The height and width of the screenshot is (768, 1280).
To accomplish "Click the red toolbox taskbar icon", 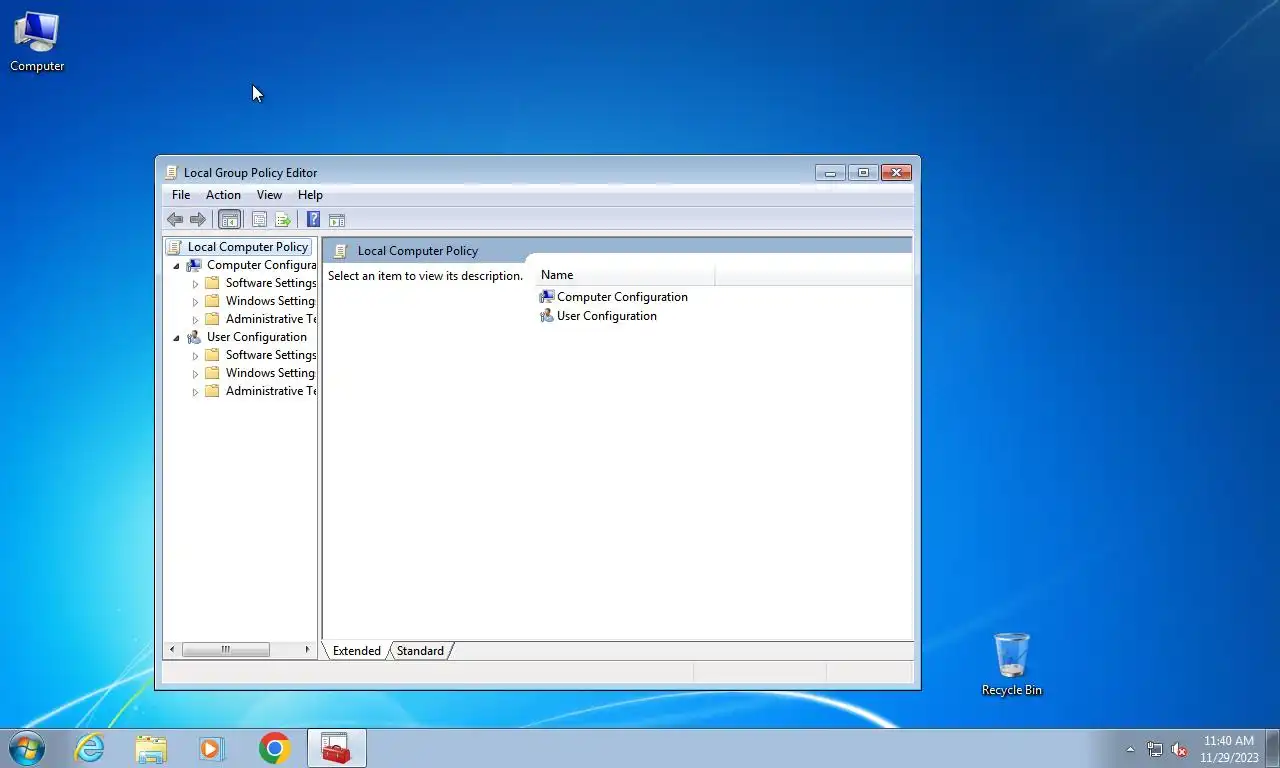I will point(336,748).
